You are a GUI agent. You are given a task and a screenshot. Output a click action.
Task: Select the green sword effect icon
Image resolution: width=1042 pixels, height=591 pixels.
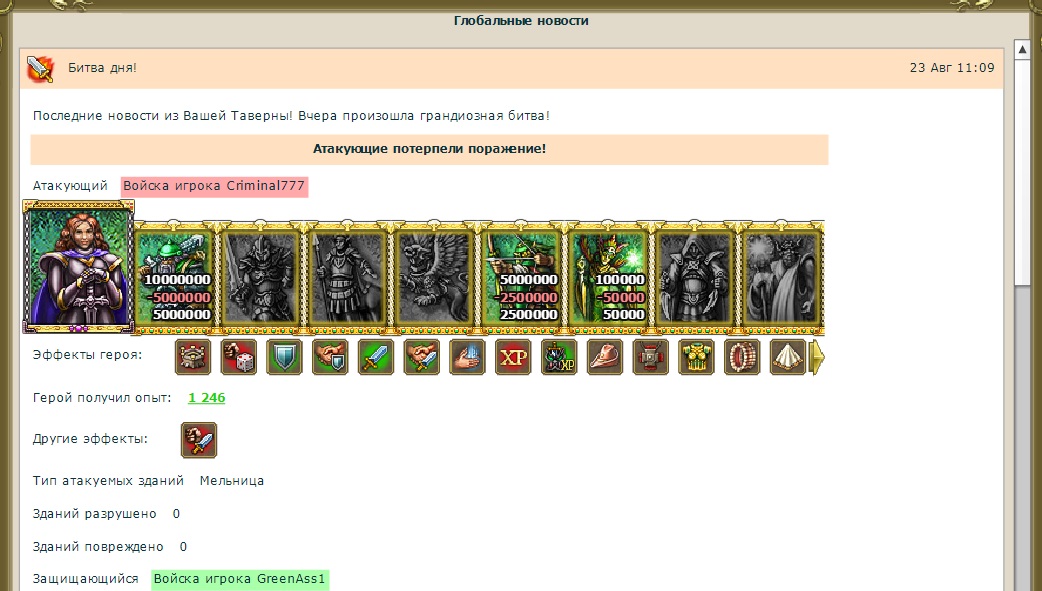(x=376, y=357)
